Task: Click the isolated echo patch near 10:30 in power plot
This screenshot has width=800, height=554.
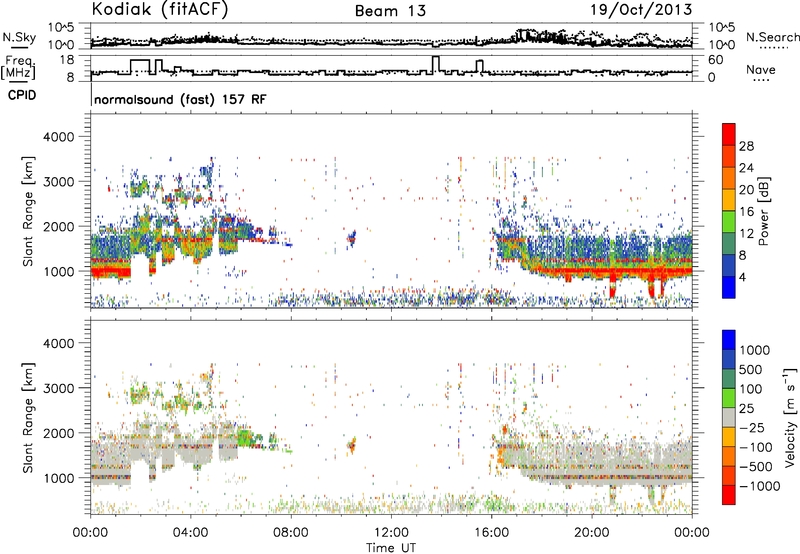Action: pyautogui.click(x=352, y=238)
